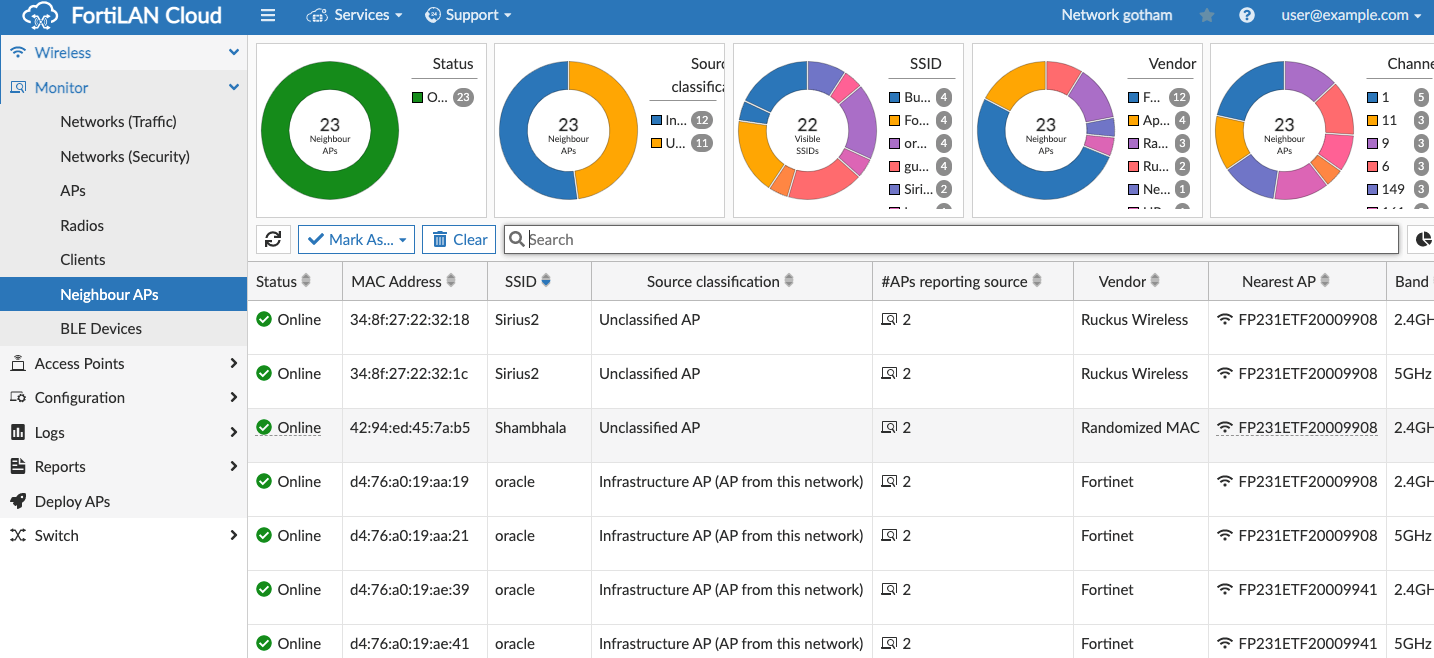The height and width of the screenshot is (658, 1434).
Task: Click the hamburger menu icon to collapse sidebar
Action: point(268,15)
